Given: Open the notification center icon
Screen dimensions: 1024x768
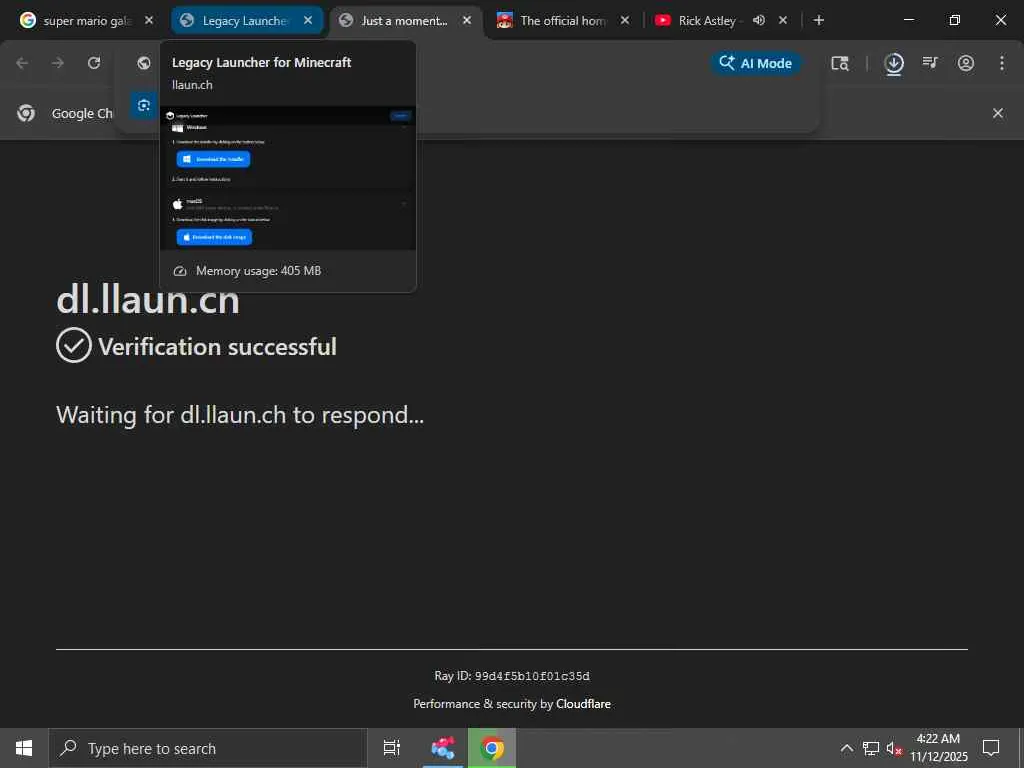Looking at the screenshot, I should [x=991, y=748].
